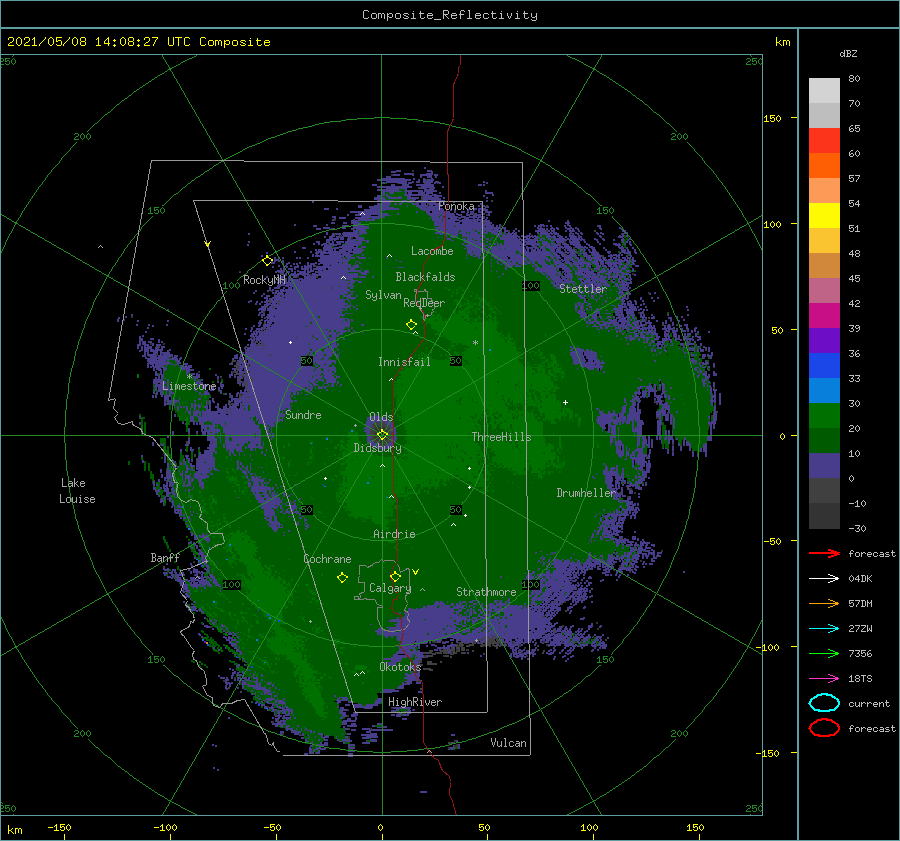This screenshot has height=841, width=900.
Task: Select the orange 57DM arrow in legend
Action: (824, 603)
